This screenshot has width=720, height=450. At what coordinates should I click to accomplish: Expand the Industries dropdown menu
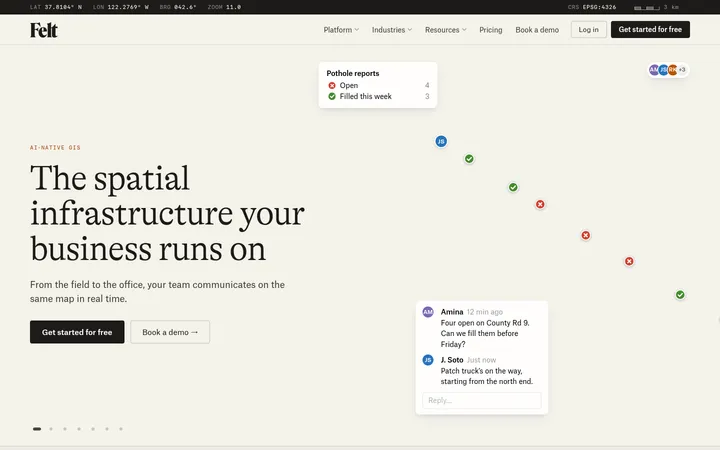pos(392,30)
